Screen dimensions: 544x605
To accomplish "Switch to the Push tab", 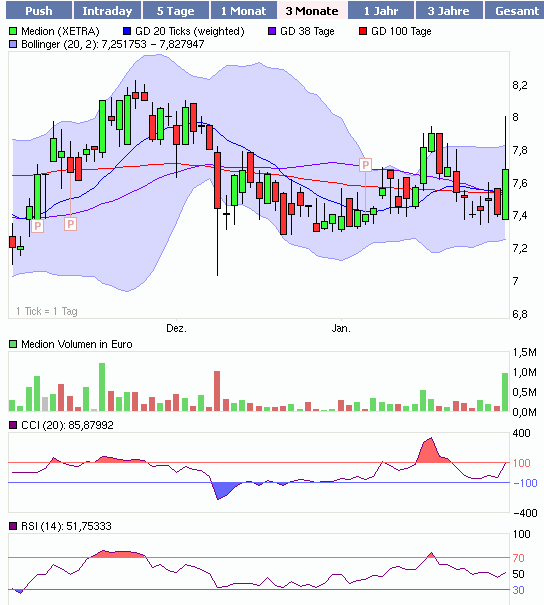I will (39, 10).
